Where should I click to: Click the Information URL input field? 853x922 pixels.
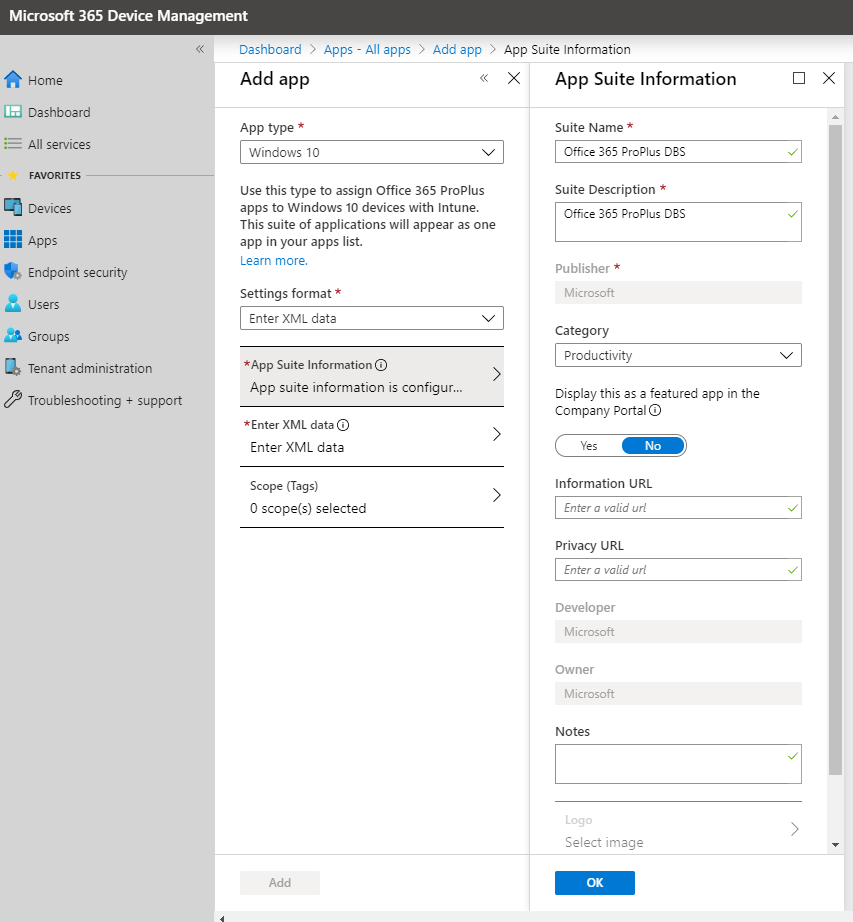(x=672, y=508)
